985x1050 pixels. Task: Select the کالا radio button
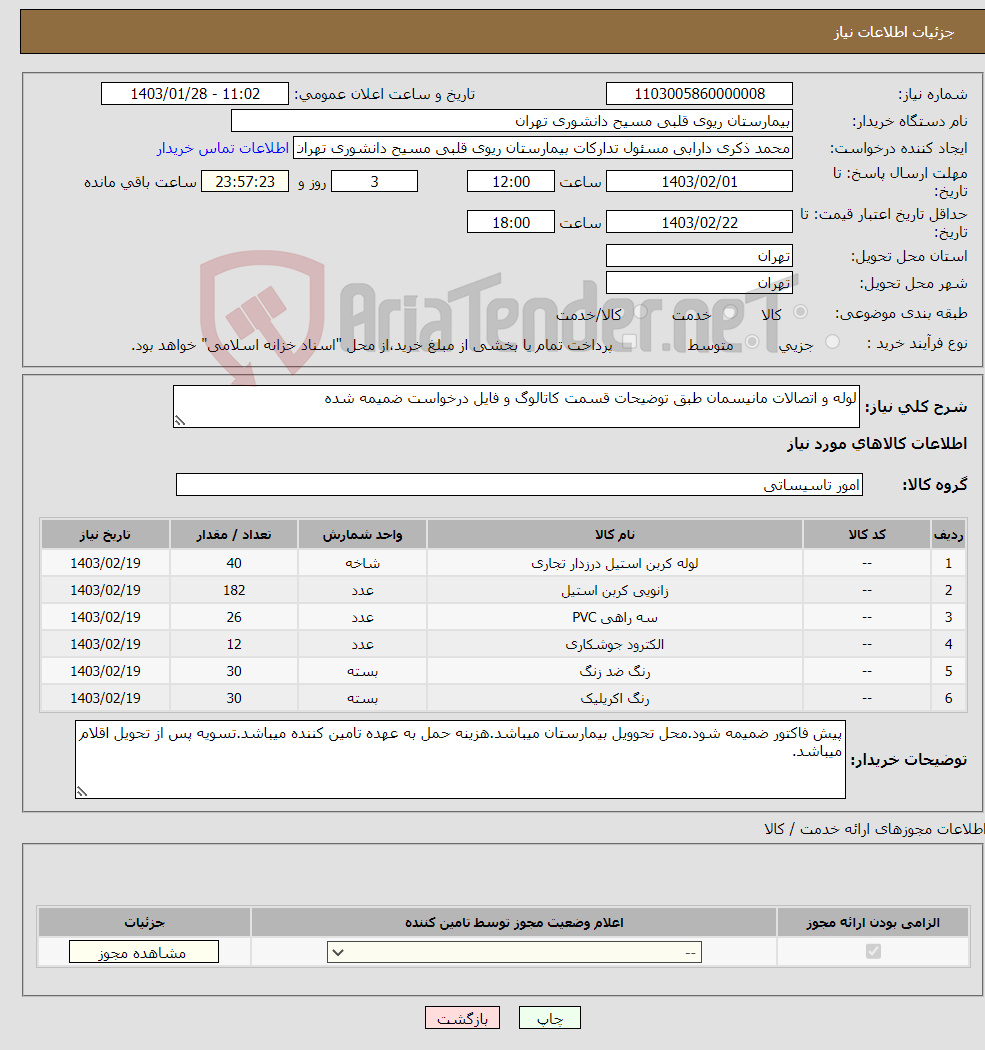[800, 312]
